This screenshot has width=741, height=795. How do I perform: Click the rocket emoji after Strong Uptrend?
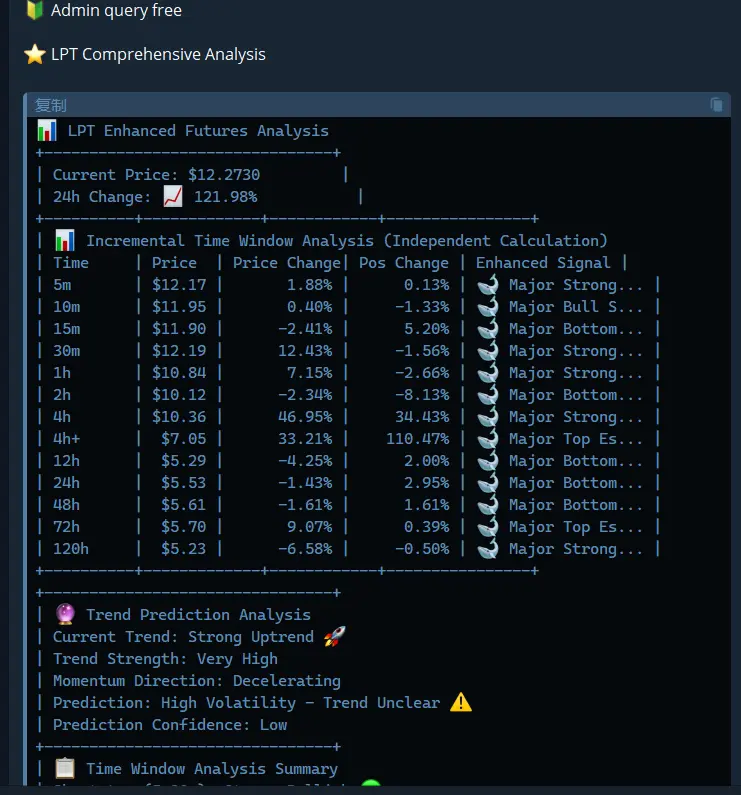[335, 636]
